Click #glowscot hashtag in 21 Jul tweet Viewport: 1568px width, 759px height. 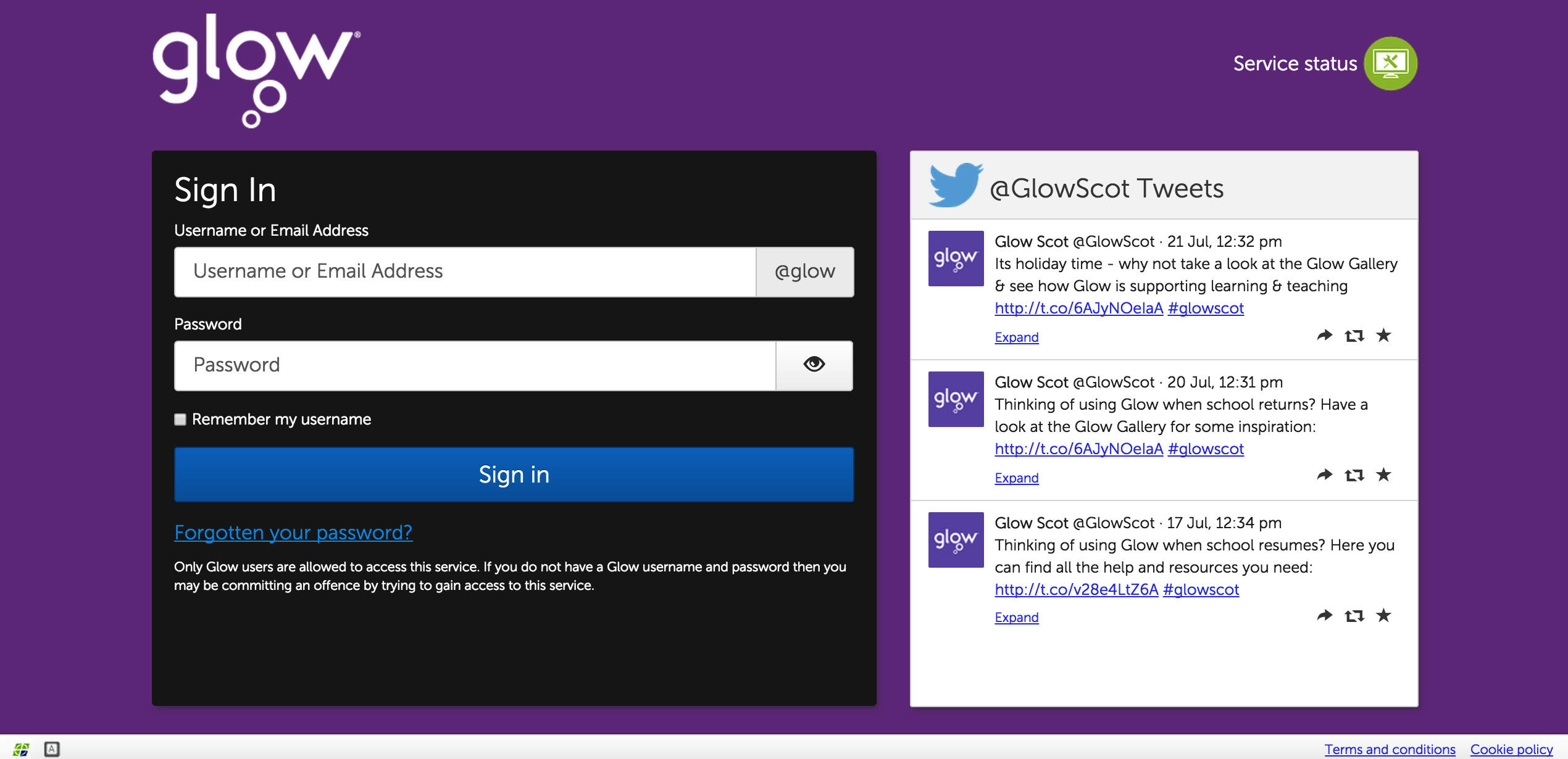[1206, 308]
